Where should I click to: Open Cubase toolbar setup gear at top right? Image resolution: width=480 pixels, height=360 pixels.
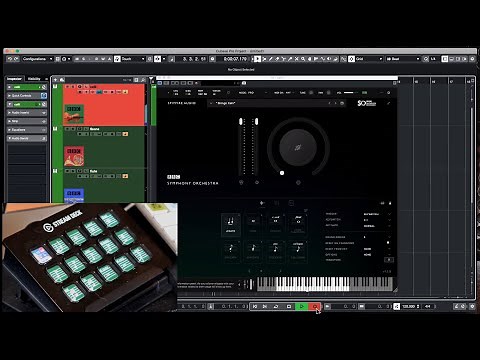click(472, 59)
